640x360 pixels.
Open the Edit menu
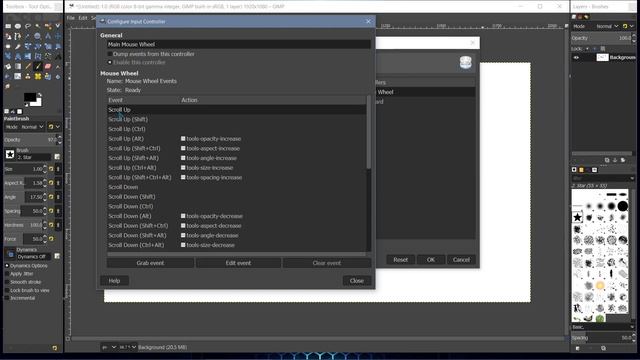[x=83, y=18]
